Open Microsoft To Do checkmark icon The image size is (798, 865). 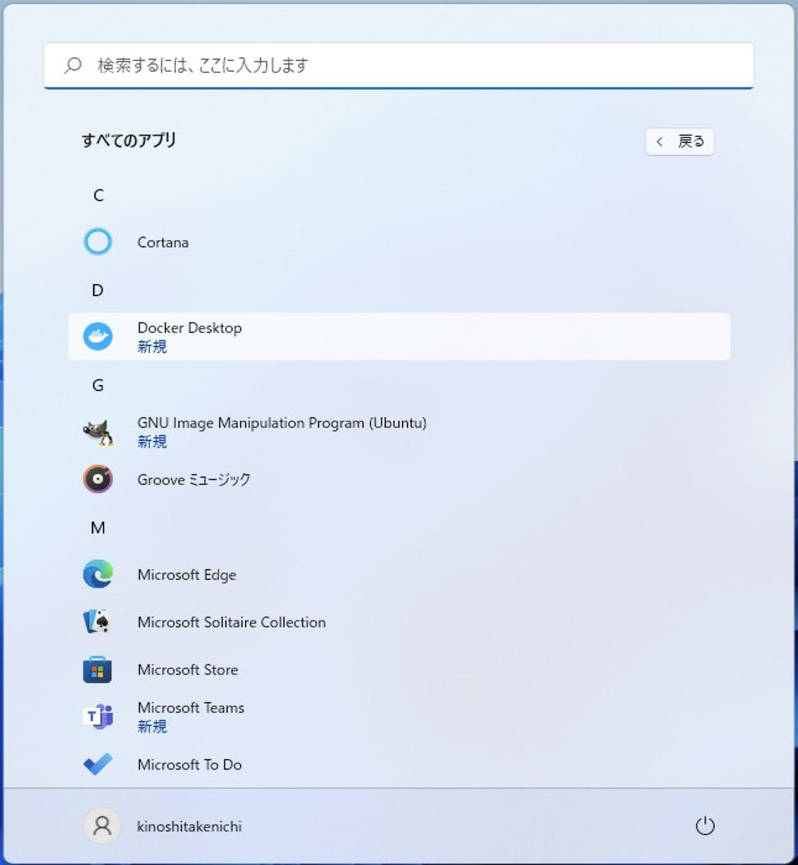point(98,764)
